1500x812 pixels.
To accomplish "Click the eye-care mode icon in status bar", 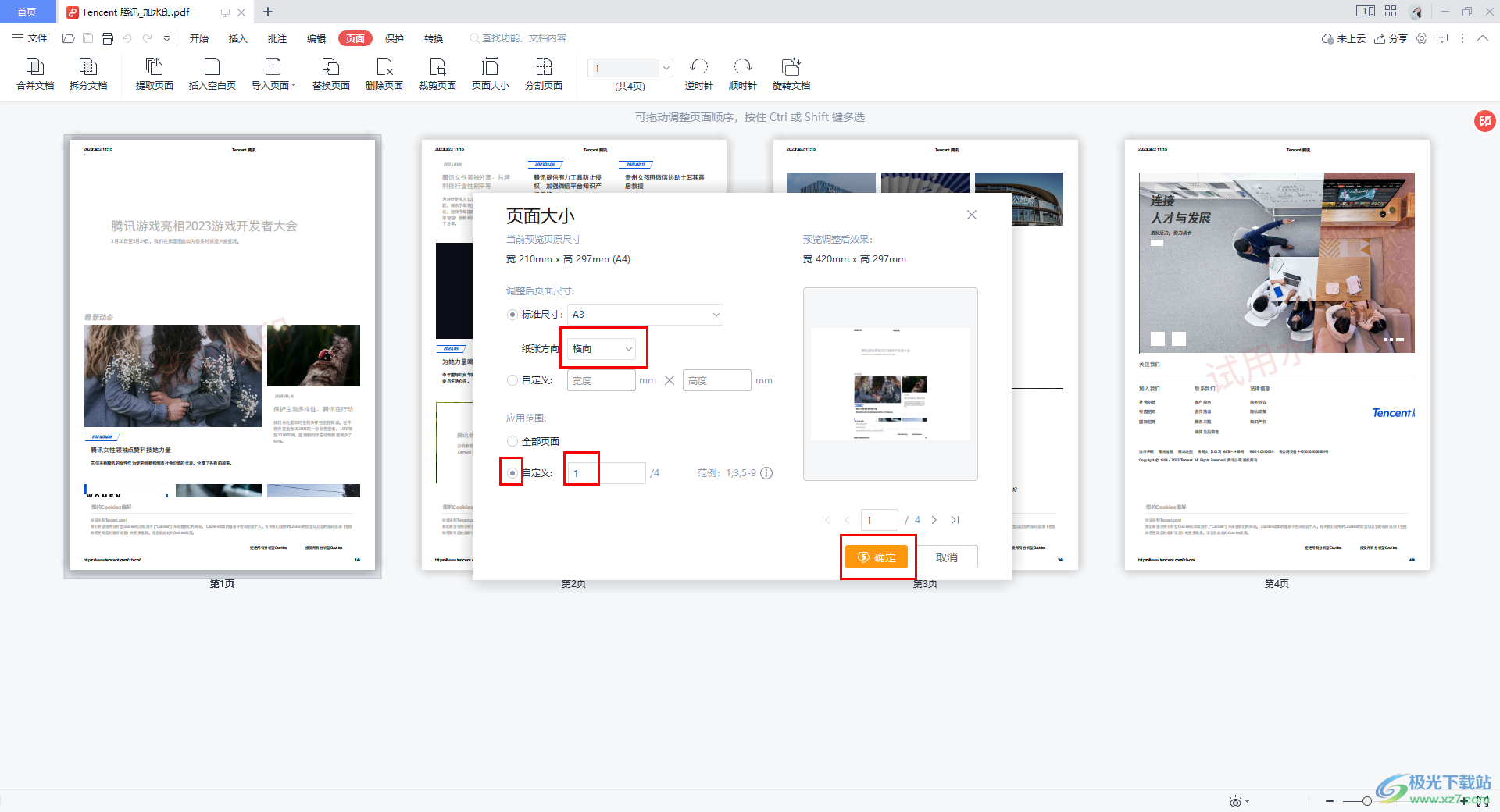I will 1235,802.
